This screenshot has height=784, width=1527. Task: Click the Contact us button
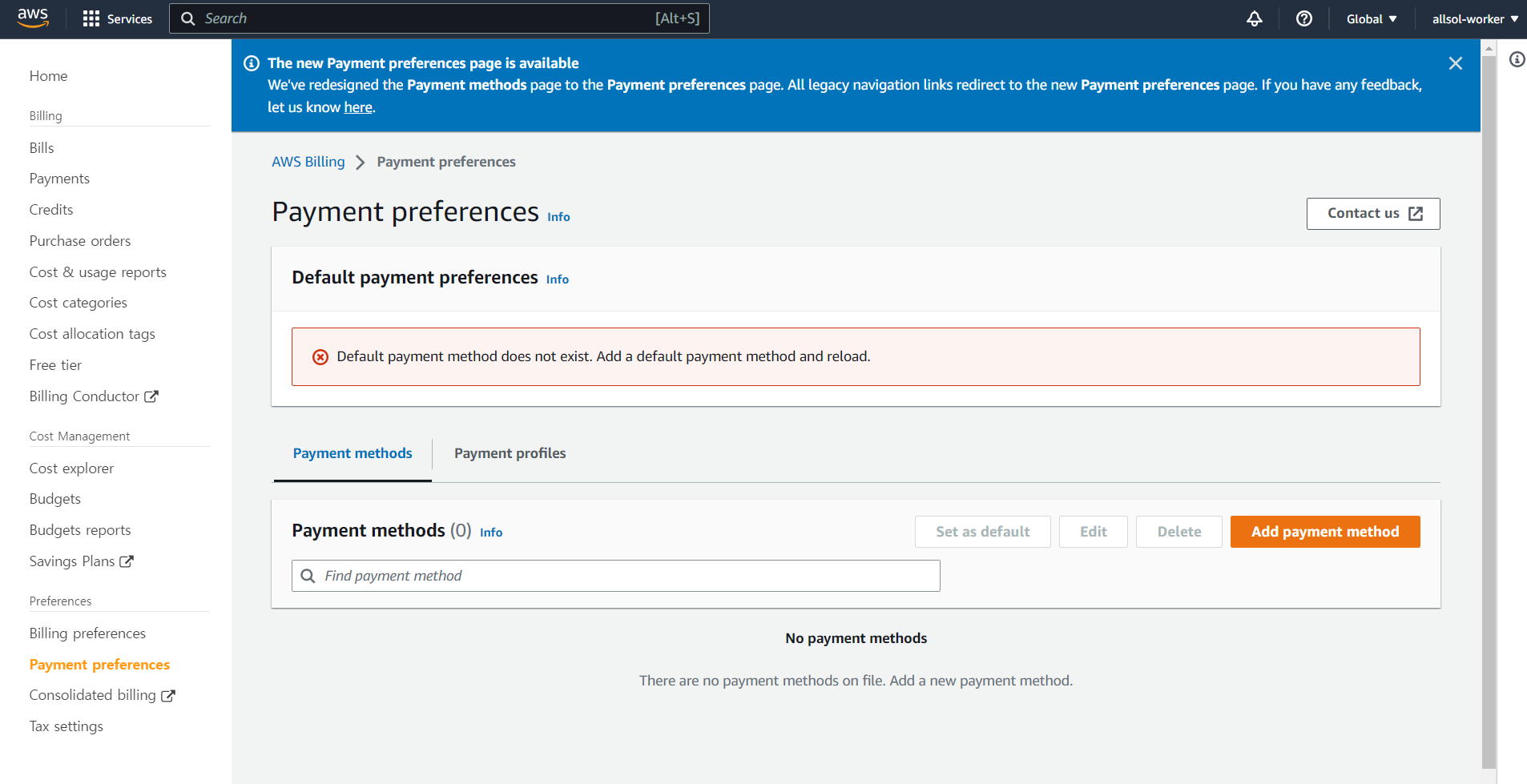pyautogui.click(x=1373, y=214)
